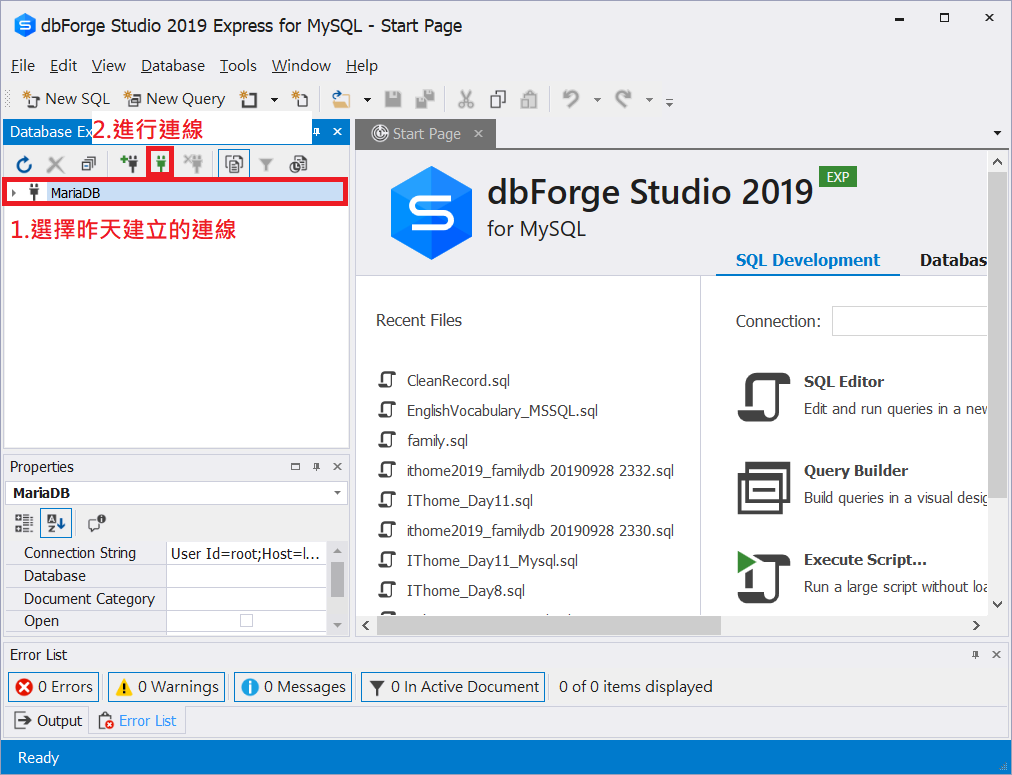Pin the Database Explorer panel

pos(316,132)
